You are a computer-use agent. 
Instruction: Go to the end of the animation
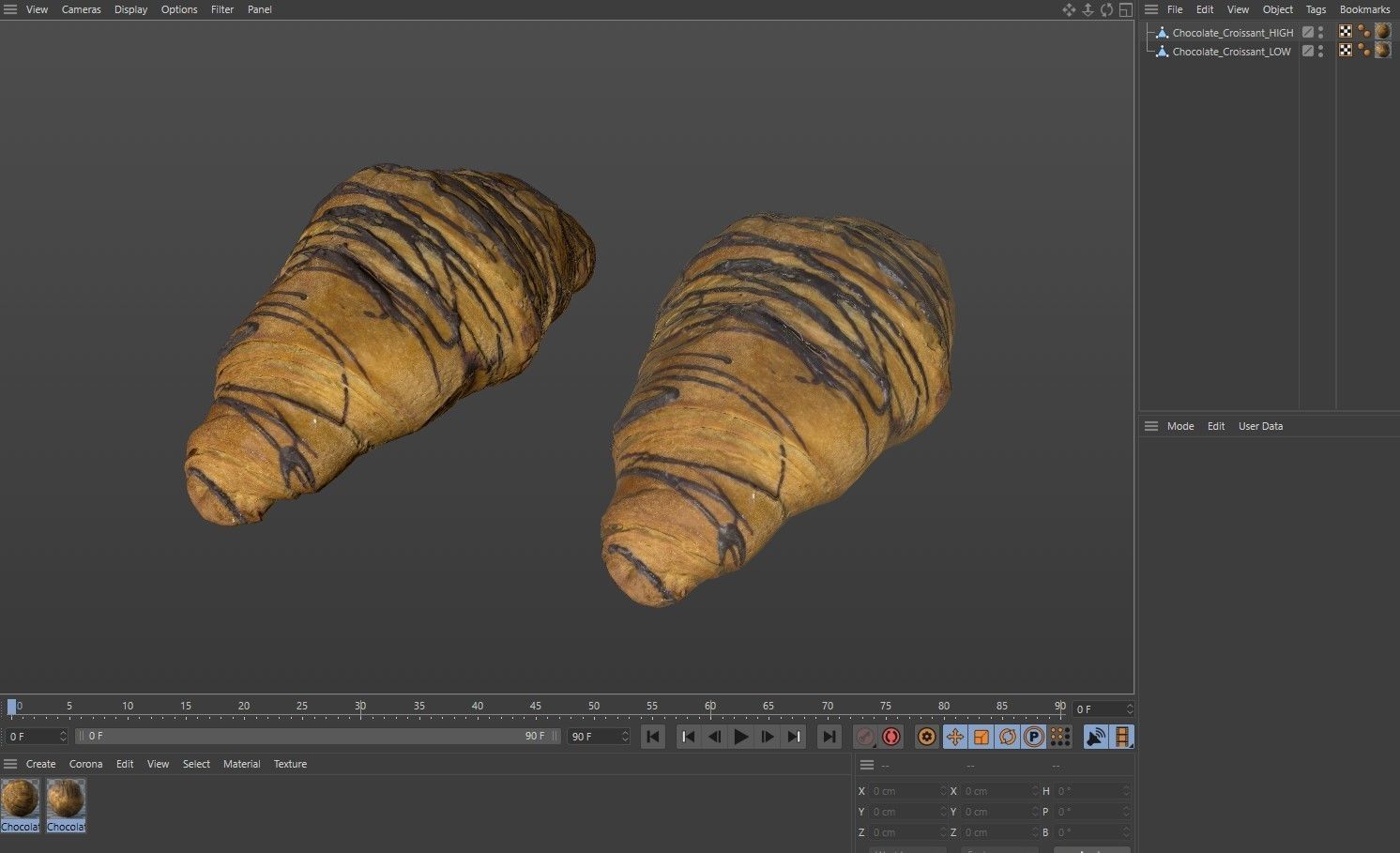pos(829,737)
